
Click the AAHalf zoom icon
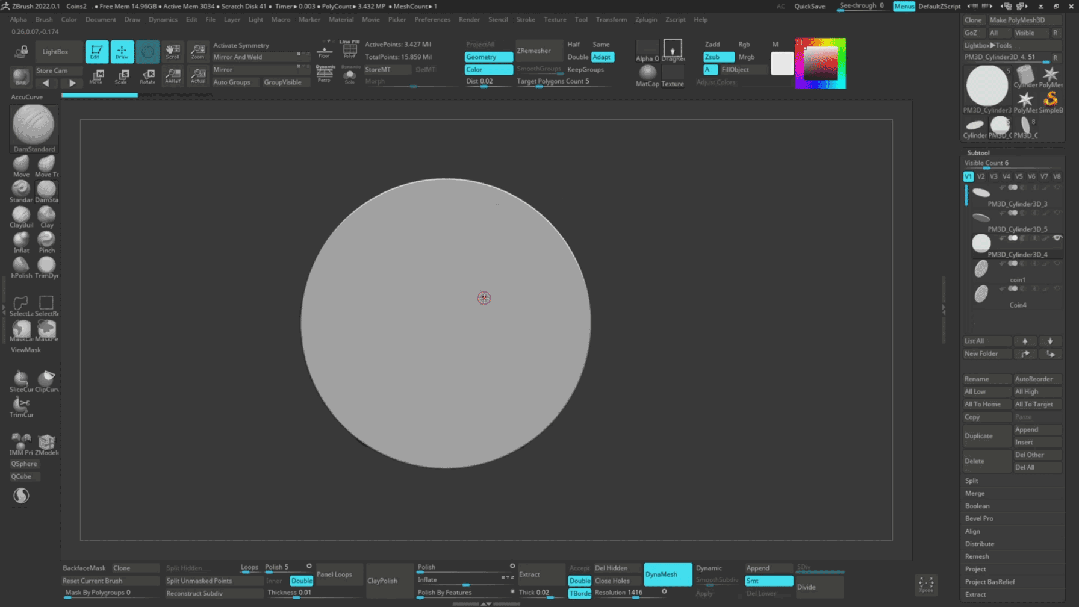(x=173, y=76)
